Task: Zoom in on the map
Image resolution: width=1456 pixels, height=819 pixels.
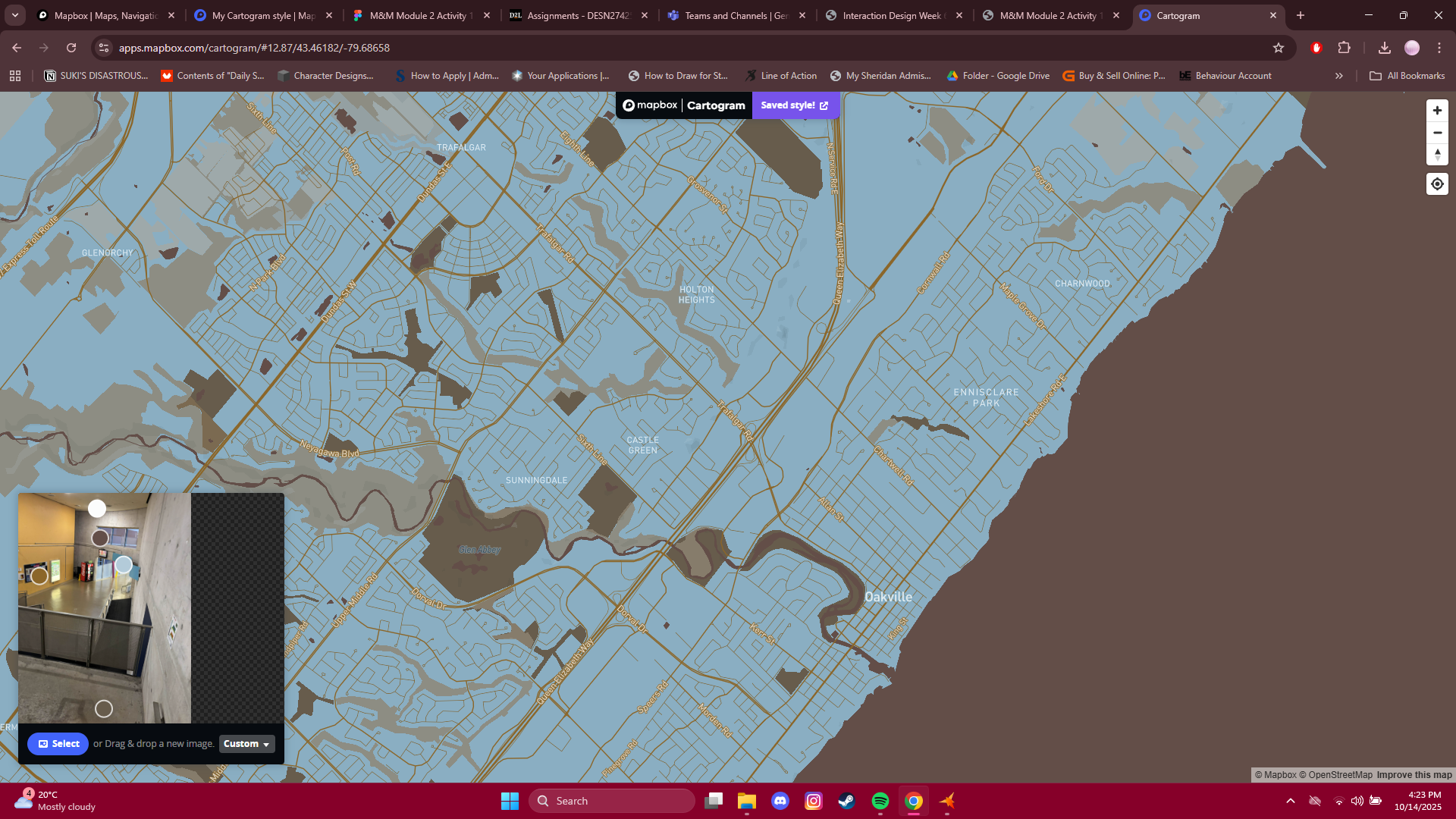Action: [1437, 111]
